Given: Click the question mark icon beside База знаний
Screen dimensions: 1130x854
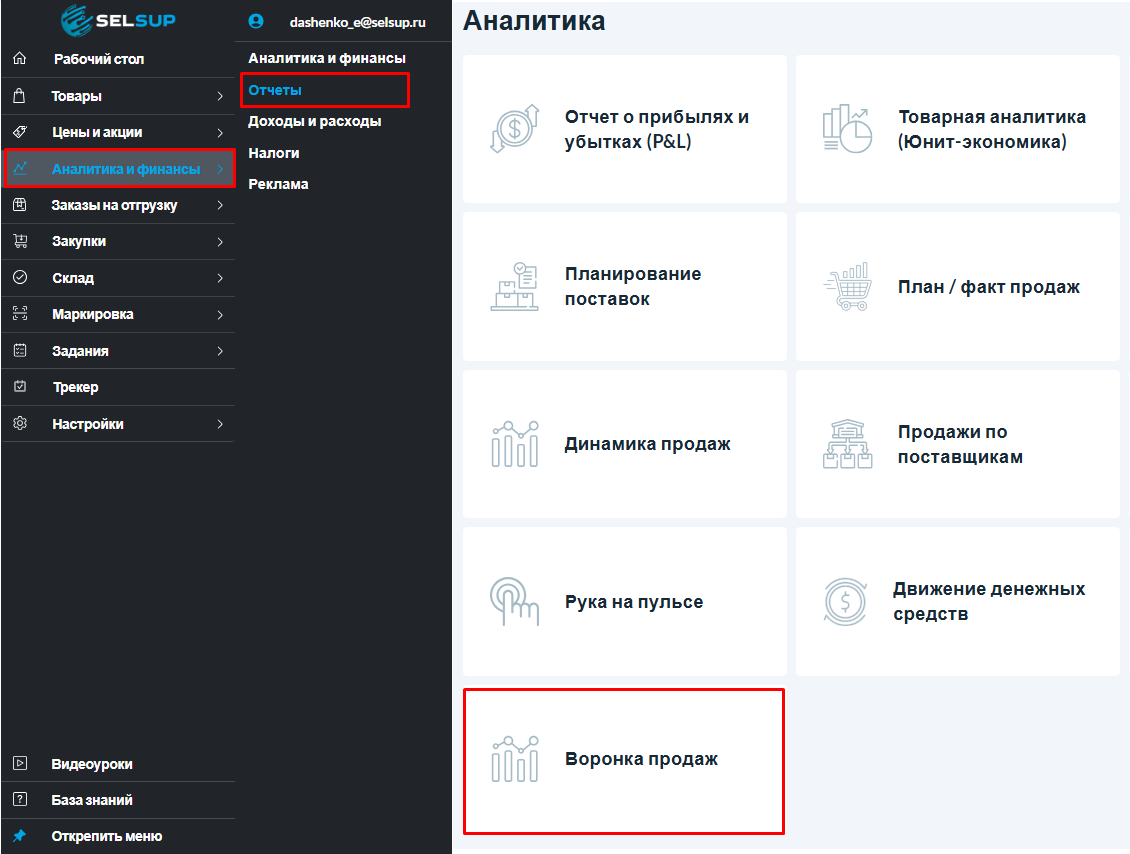Looking at the screenshot, I should click(20, 799).
